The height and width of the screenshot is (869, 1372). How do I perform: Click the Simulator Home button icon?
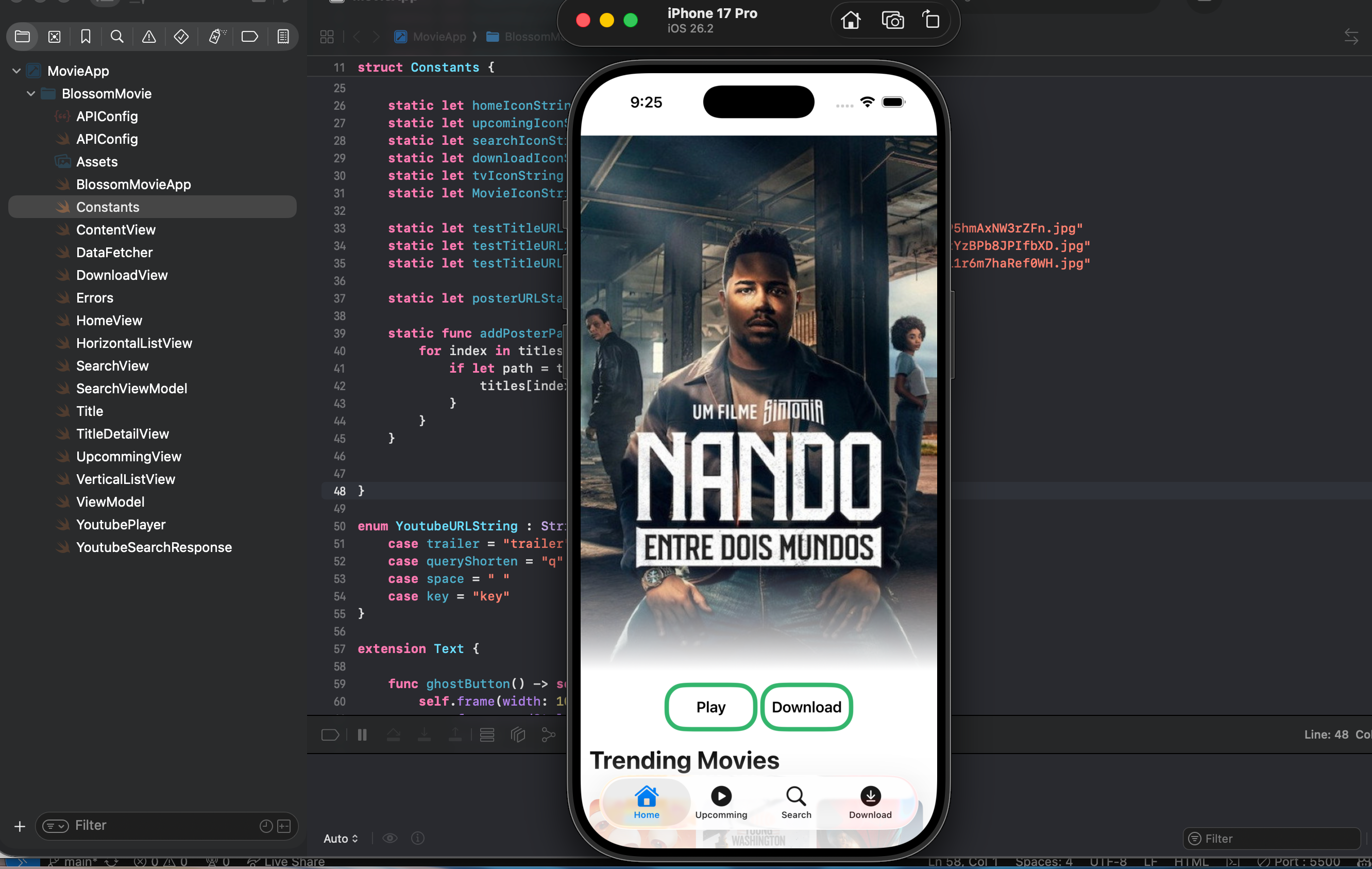click(x=851, y=21)
